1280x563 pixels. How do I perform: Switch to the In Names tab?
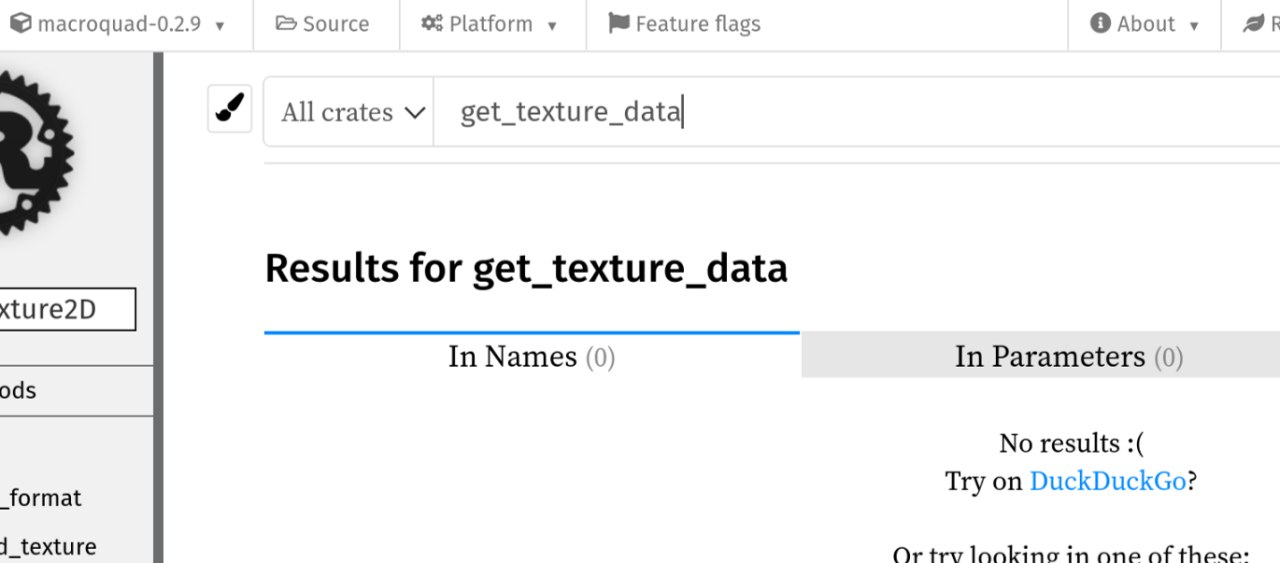tap(532, 356)
